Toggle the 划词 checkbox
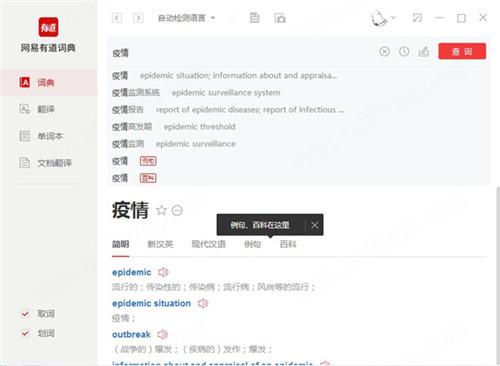This screenshot has width=500, height=366. pos(25,333)
